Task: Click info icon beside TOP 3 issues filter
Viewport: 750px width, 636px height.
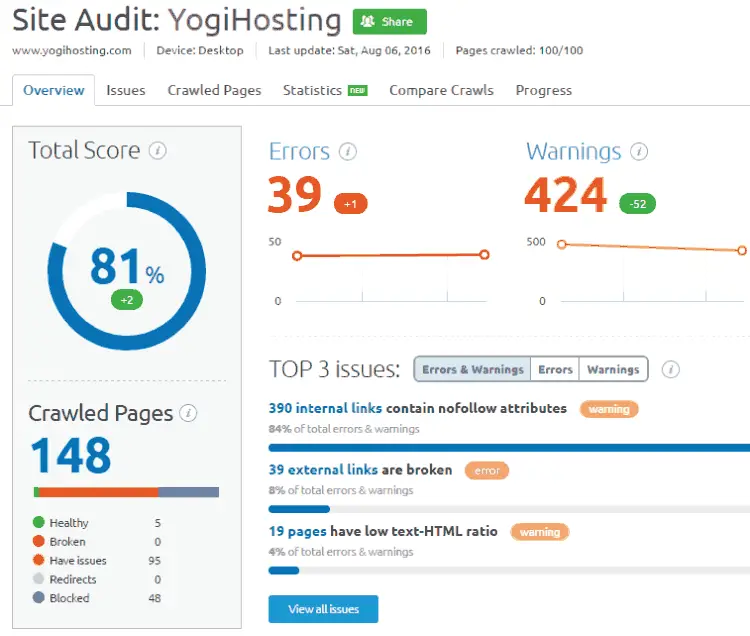Action: pyautogui.click(x=671, y=369)
